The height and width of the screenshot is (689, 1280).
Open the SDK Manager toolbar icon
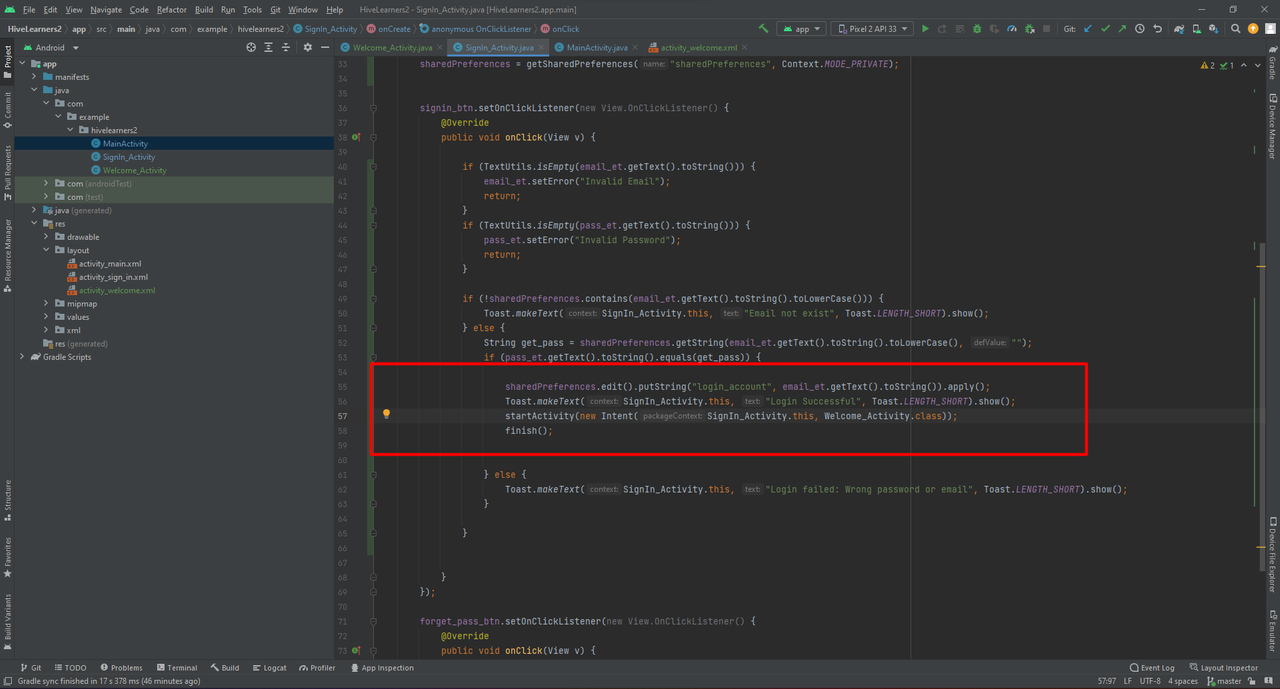(1214, 29)
